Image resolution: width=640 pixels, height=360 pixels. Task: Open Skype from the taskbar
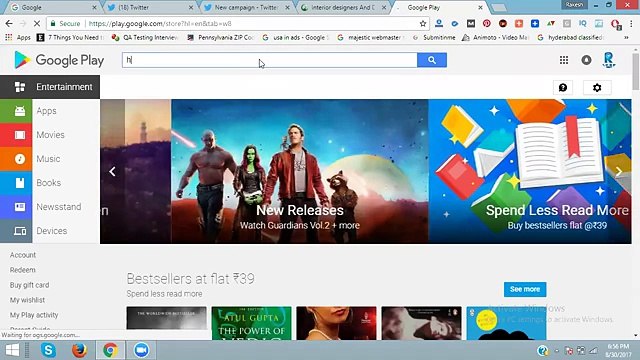point(48,350)
